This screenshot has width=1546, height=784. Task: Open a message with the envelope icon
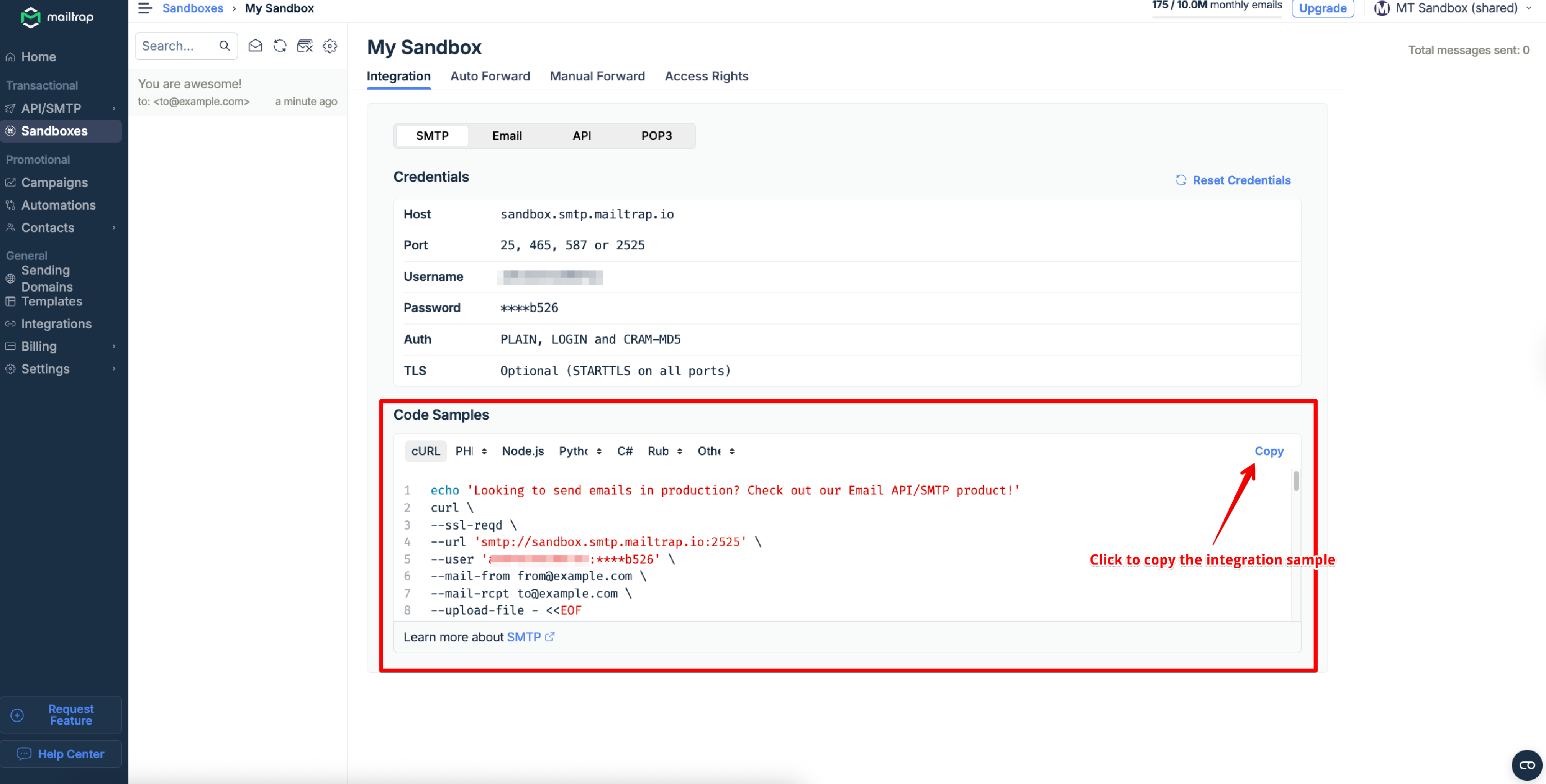point(255,46)
